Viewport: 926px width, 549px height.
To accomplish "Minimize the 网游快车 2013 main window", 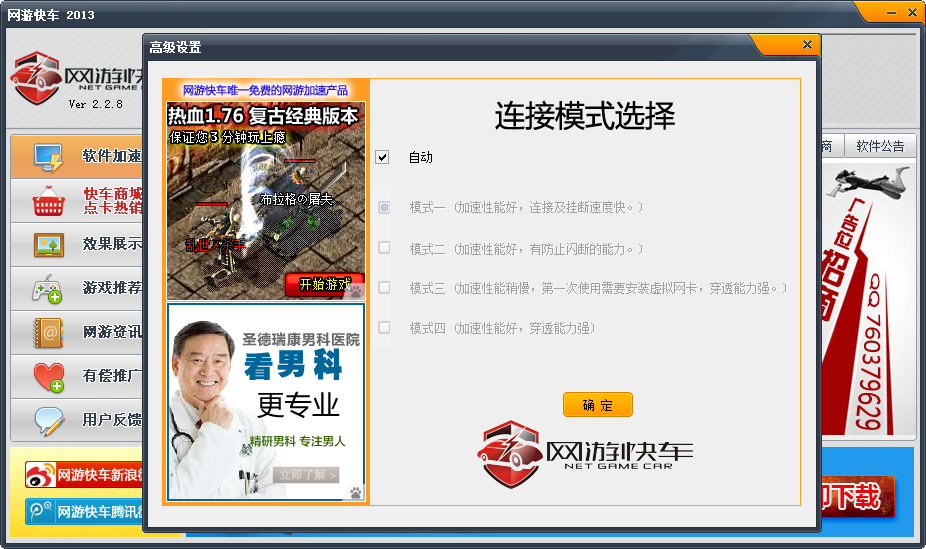I will pos(892,13).
